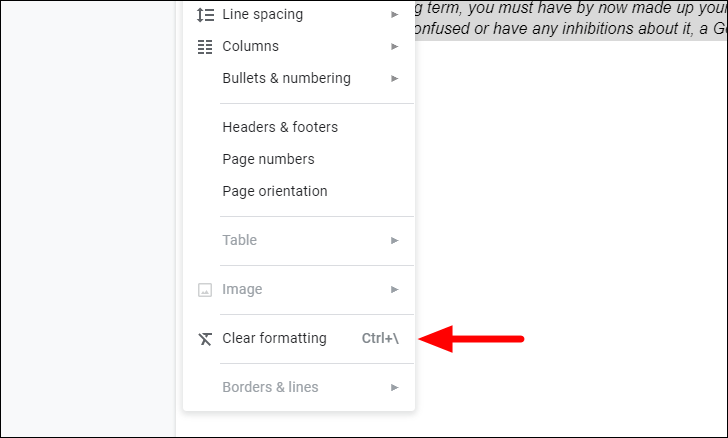The image size is (728, 438).
Task: Expand the Line spacing submenu arrow
Action: pos(395,15)
